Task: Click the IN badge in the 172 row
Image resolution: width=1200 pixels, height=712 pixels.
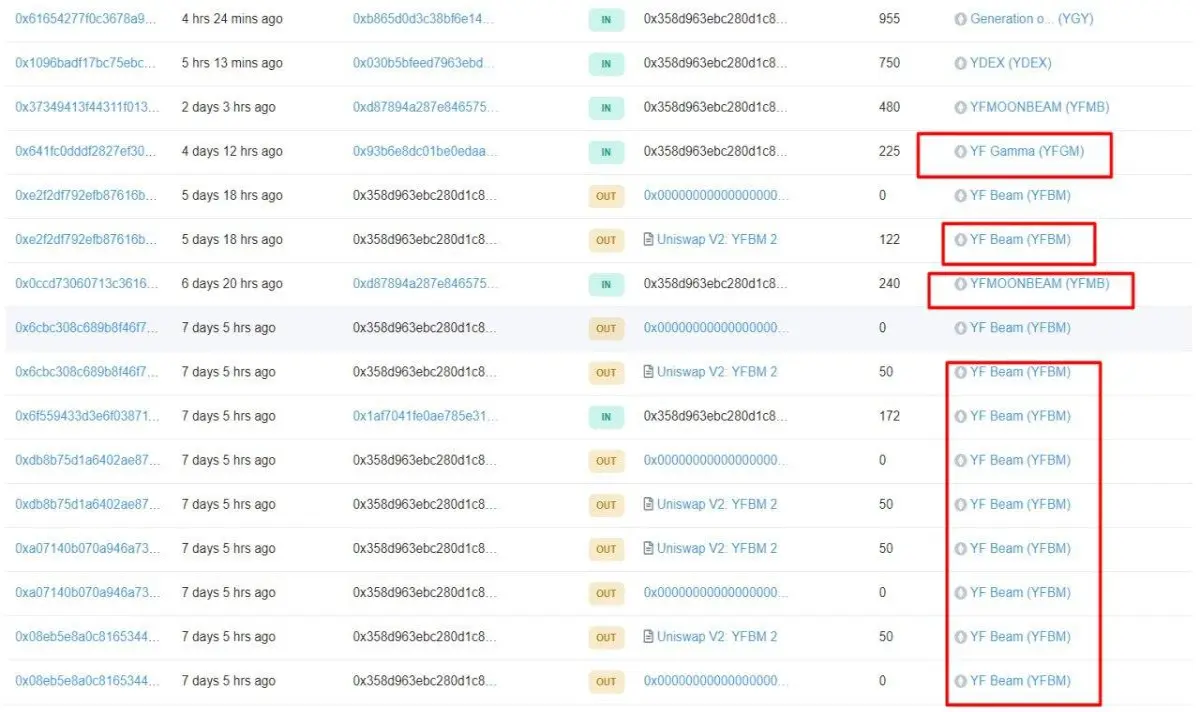Action: pyautogui.click(x=606, y=416)
